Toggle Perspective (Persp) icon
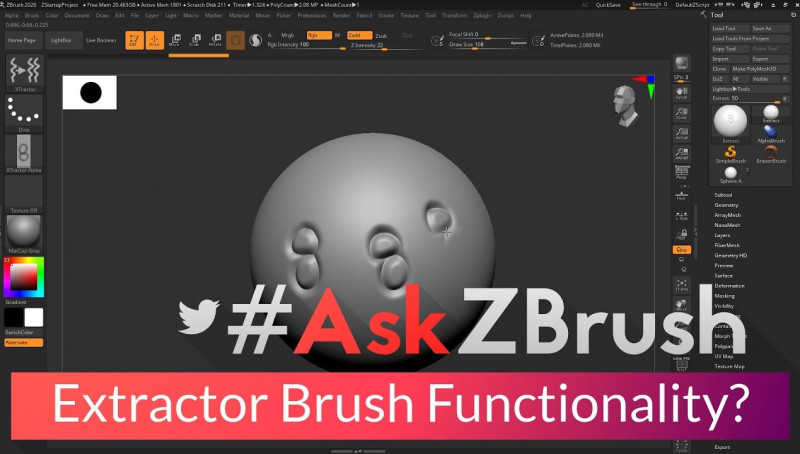 (x=682, y=172)
